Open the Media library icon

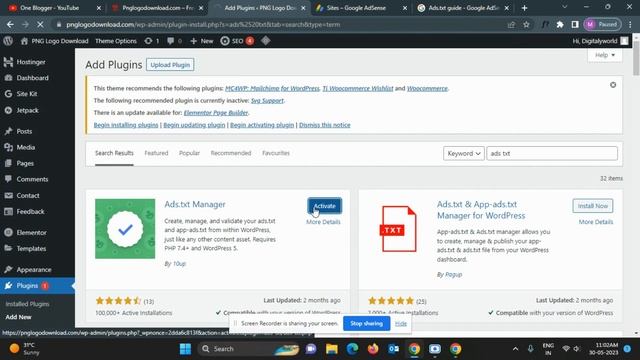(x=8, y=147)
